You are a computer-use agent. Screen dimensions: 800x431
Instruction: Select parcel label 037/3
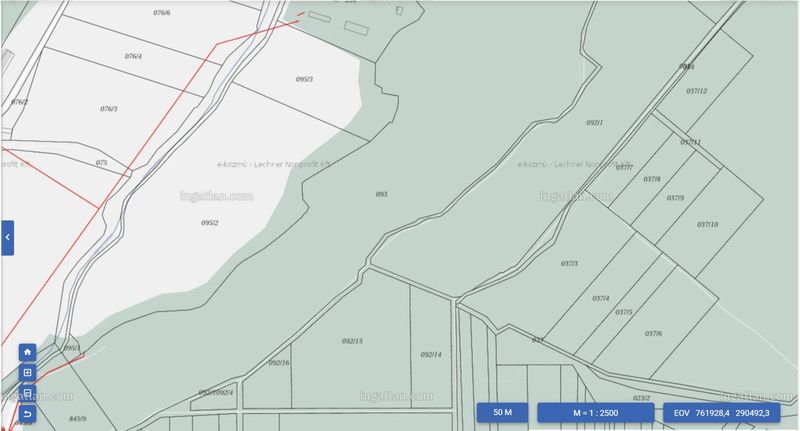tap(569, 264)
